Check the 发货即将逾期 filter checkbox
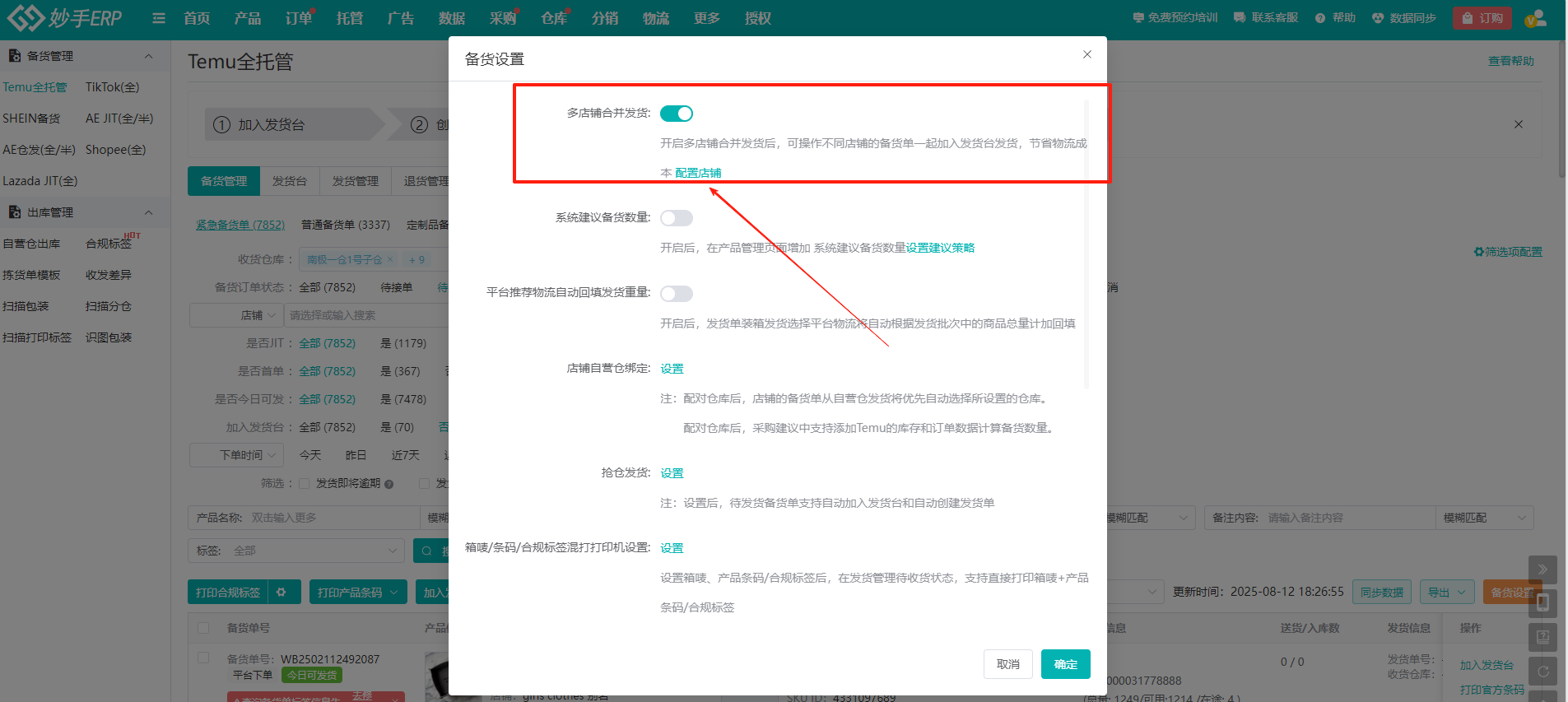Viewport: 1568px width, 702px height. (x=304, y=484)
